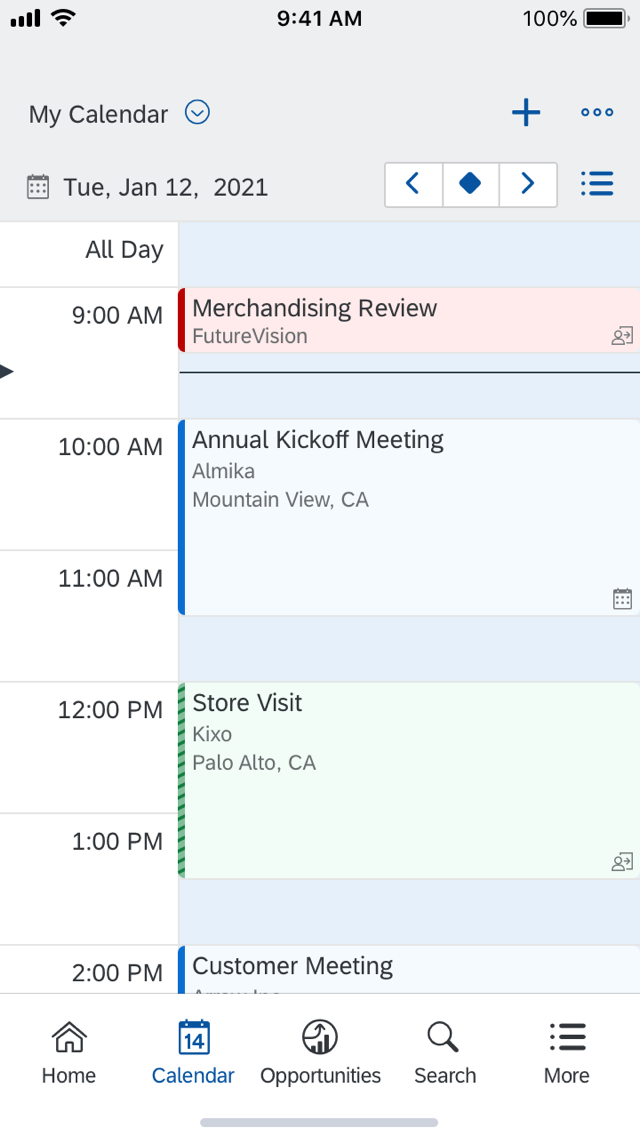Viewport: 640px width, 1136px height.
Task: Tap visit icon on Merchandising Review
Action: [622, 337]
